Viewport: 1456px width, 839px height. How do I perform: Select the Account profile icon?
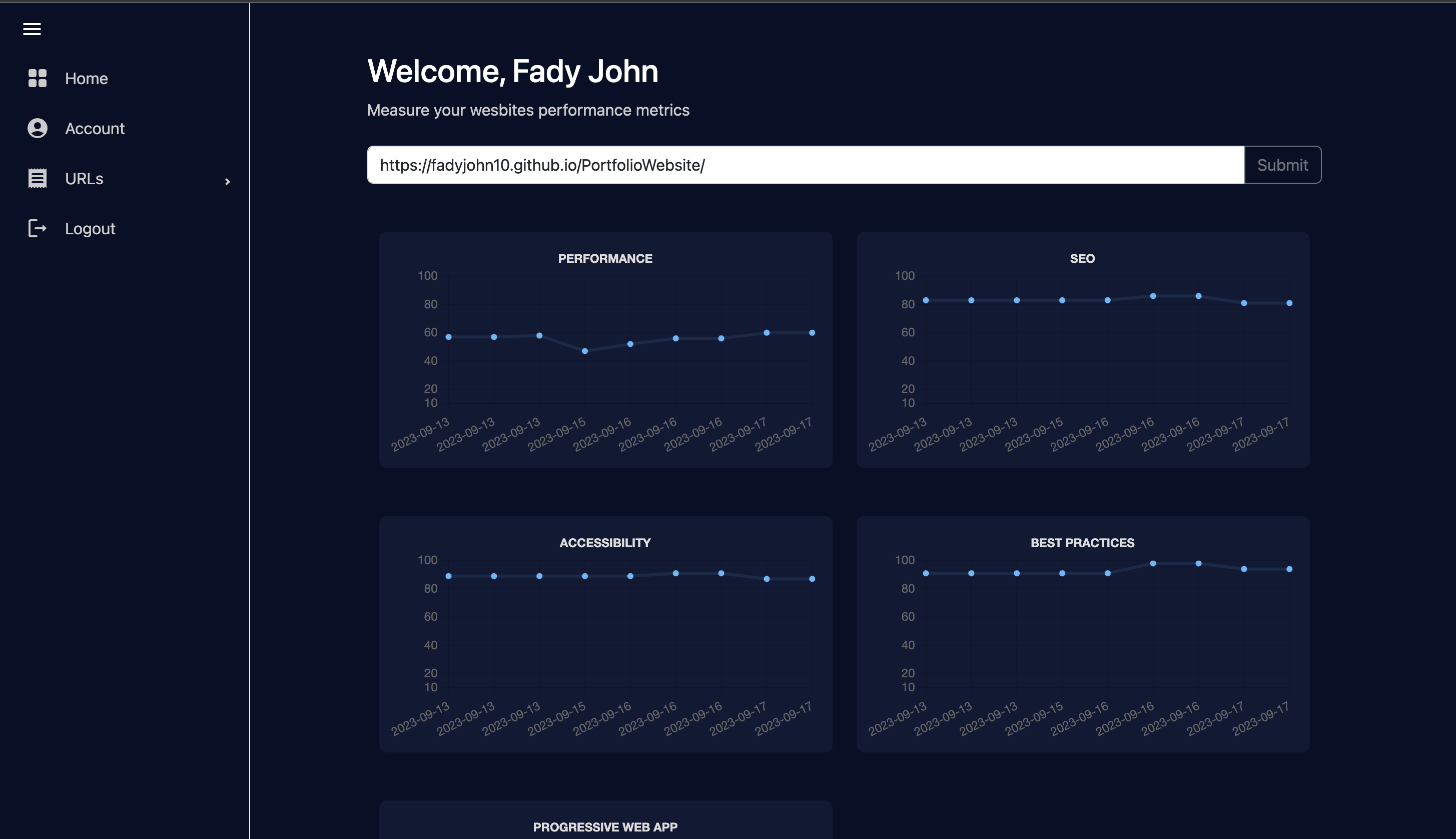point(38,129)
